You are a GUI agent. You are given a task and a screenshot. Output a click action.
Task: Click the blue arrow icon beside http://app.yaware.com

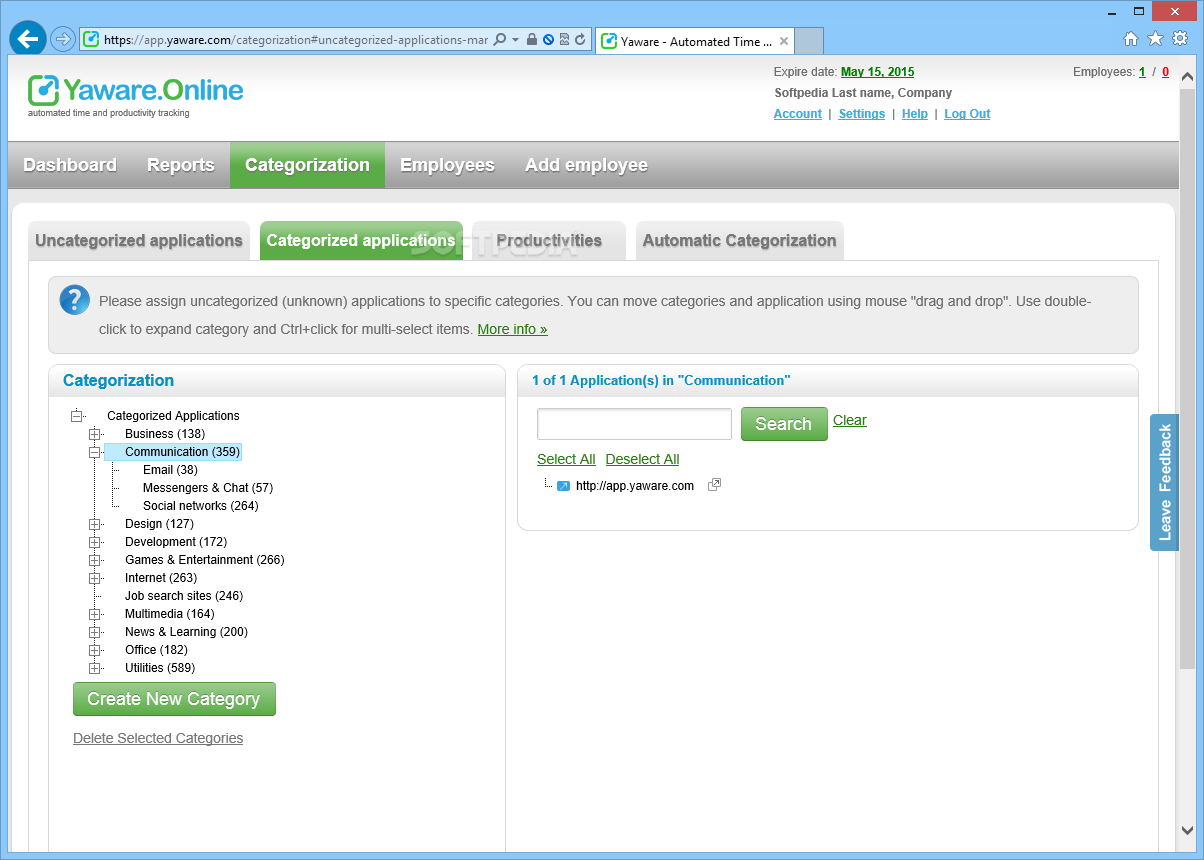click(563, 486)
